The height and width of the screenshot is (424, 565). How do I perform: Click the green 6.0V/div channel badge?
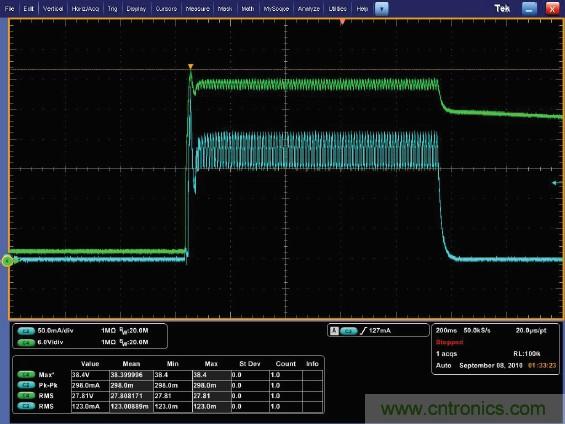click(26, 342)
